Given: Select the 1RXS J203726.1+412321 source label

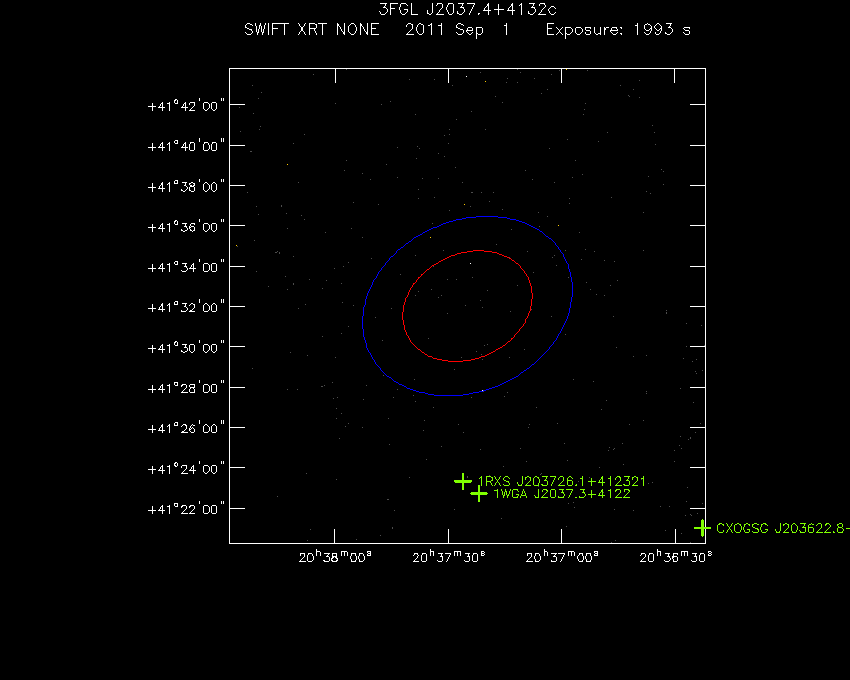Looking at the screenshot, I should coord(562,481).
